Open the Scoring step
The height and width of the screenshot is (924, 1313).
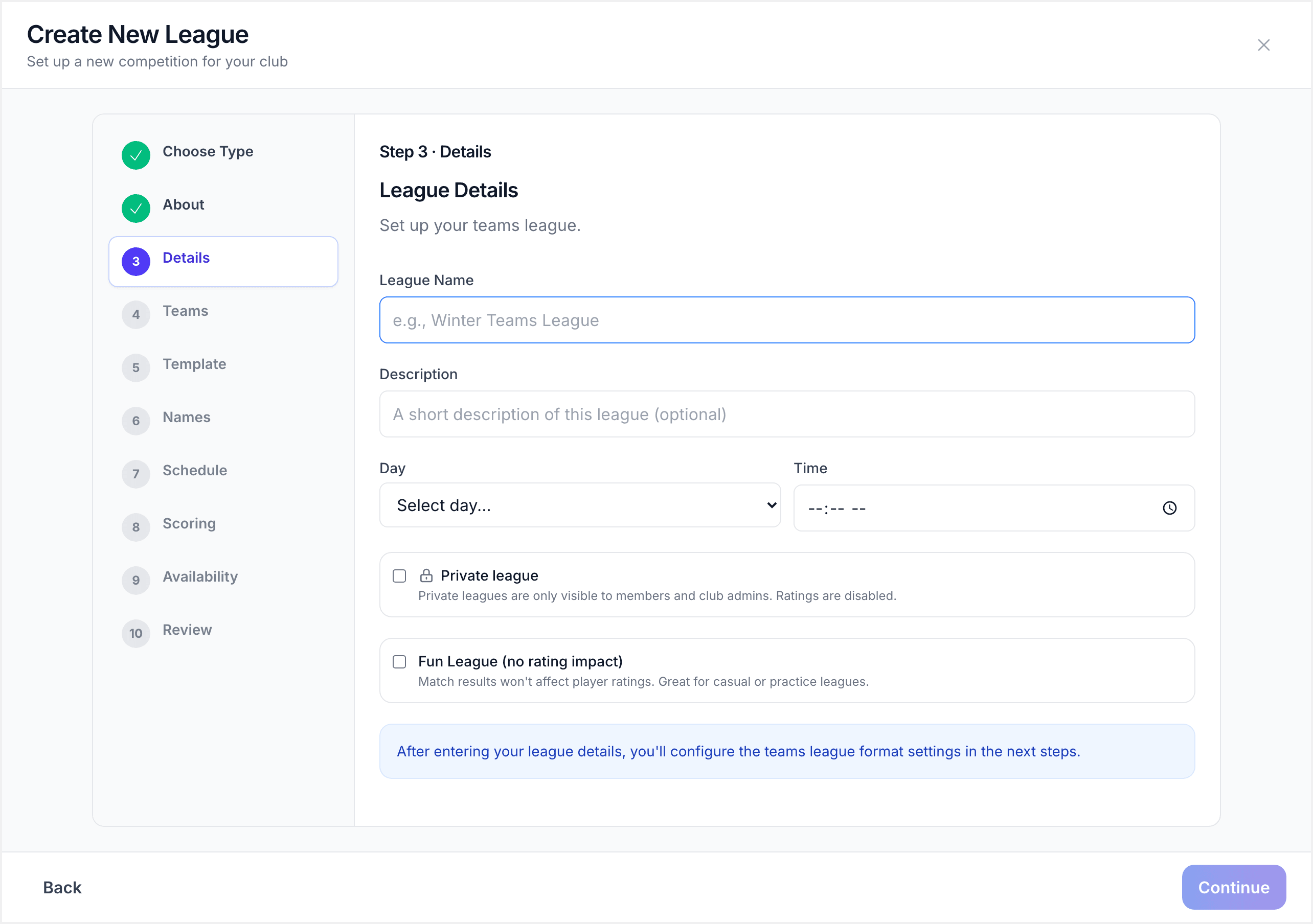tap(223, 527)
